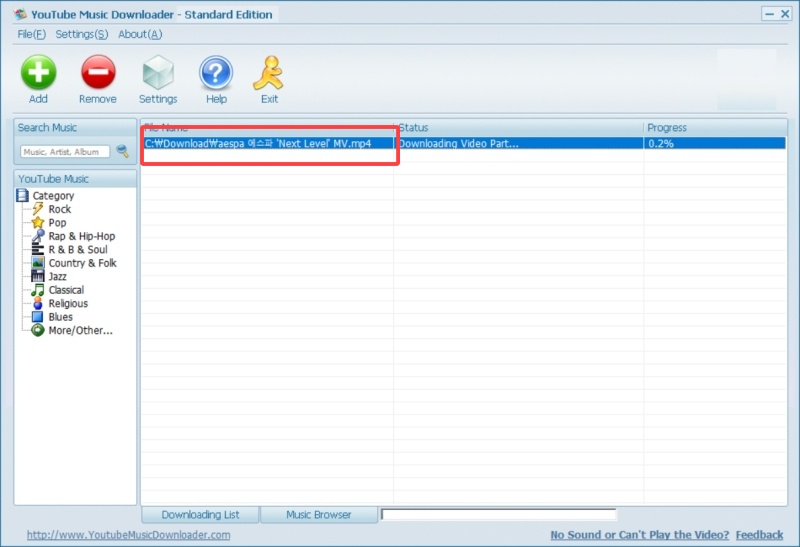Select the Country & Folk category label
Screen dimensions: 800x547
click(83, 263)
